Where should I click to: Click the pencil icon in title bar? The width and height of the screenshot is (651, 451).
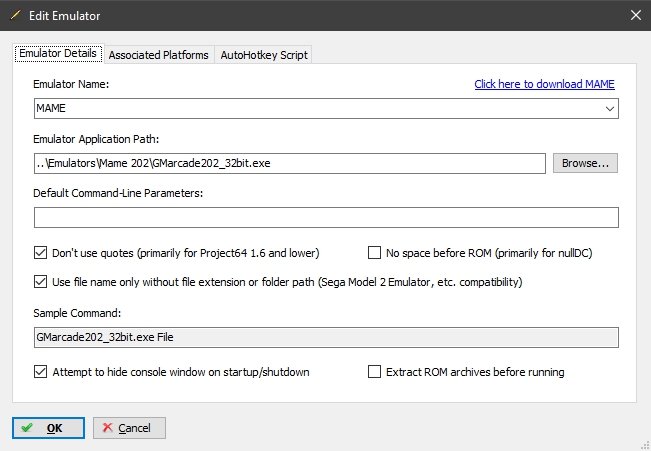point(15,15)
